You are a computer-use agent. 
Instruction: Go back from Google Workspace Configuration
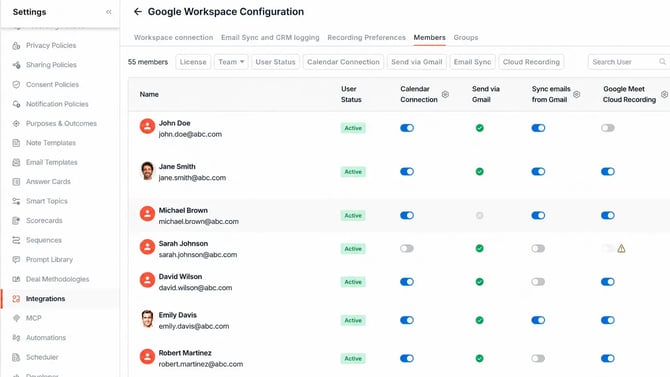(138, 12)
